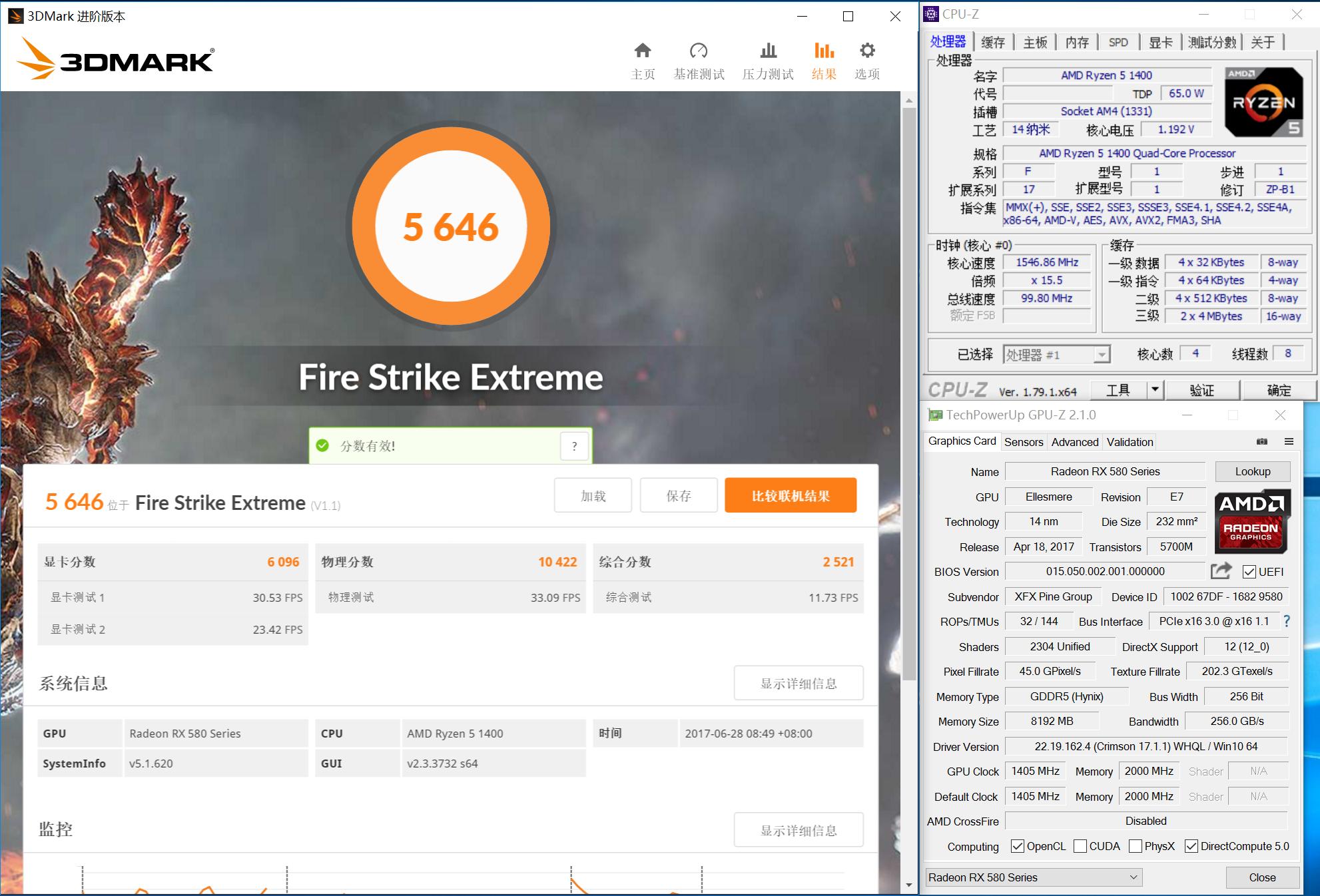
Task: Click the GPU-Z title bar app icon
Action: coord(935,415)
